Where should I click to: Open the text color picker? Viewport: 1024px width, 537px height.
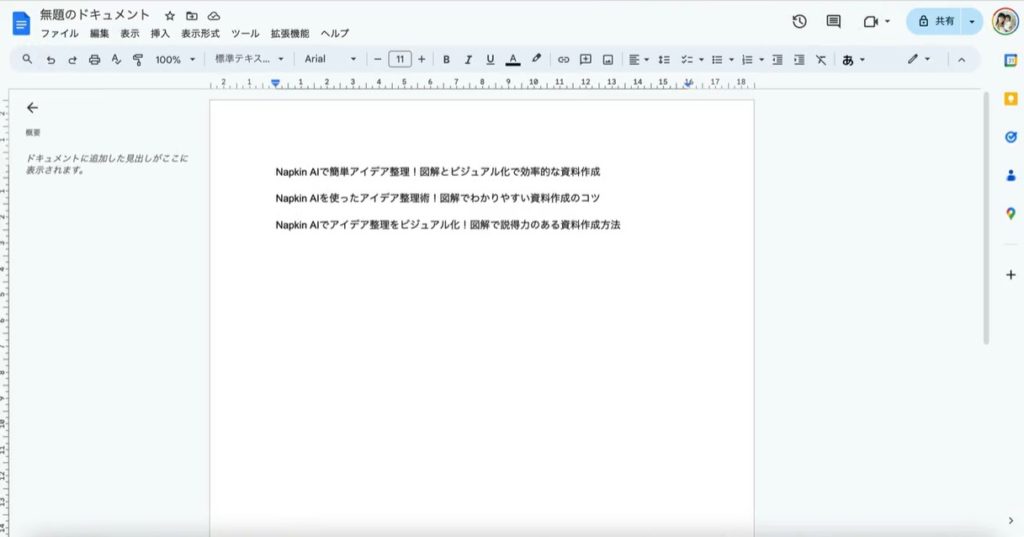click(513, 60)
